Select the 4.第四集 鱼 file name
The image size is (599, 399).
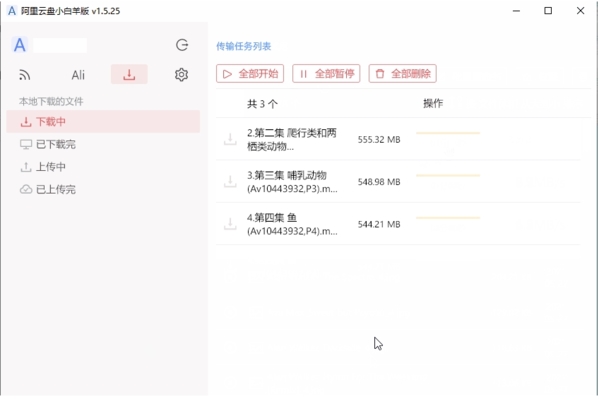point(292,224)
